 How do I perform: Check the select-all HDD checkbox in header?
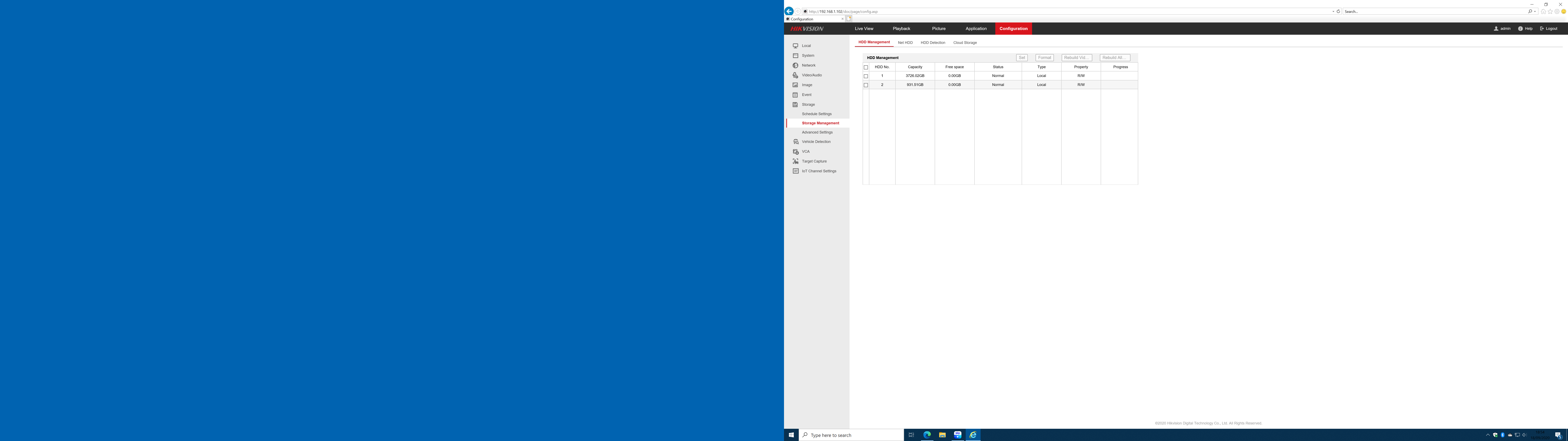point(866,67)
